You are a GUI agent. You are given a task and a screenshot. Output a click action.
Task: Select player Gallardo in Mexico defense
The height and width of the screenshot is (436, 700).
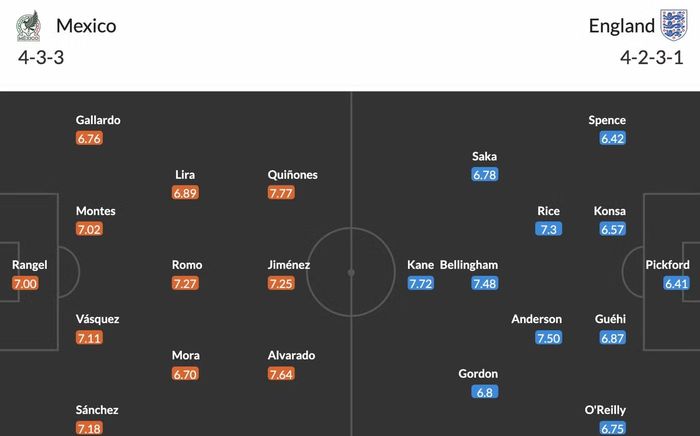coord(98,120)
